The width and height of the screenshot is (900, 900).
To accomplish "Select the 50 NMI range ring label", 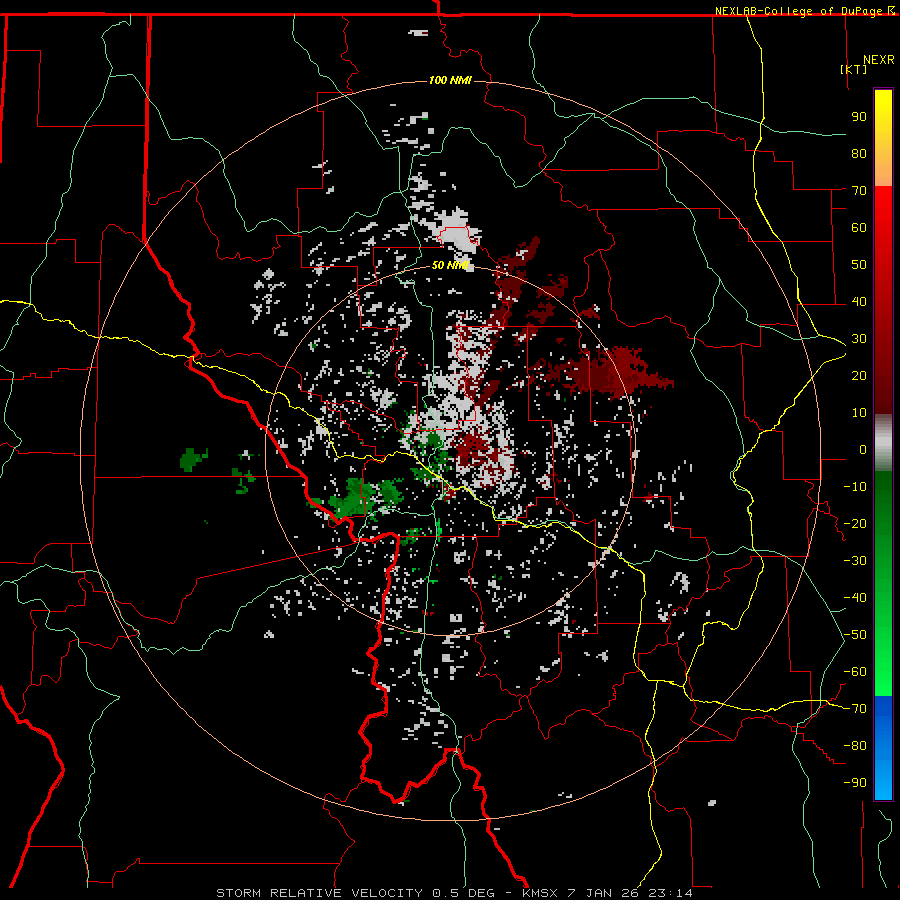I will click(x=450, y=265).
